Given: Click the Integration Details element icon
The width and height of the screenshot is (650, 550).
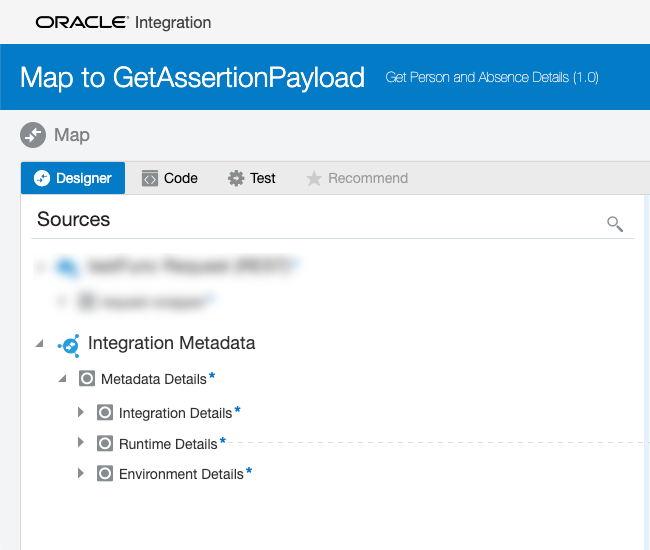Looking at the screenshot, I should click(x=105, y=413).
